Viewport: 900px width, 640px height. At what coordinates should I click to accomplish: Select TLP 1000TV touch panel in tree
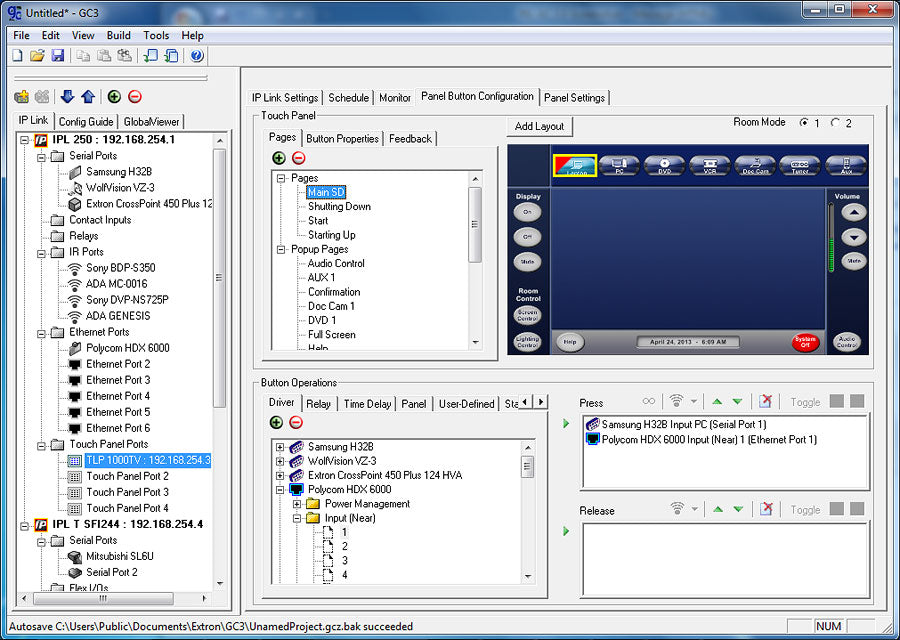(x=148, y=460)
